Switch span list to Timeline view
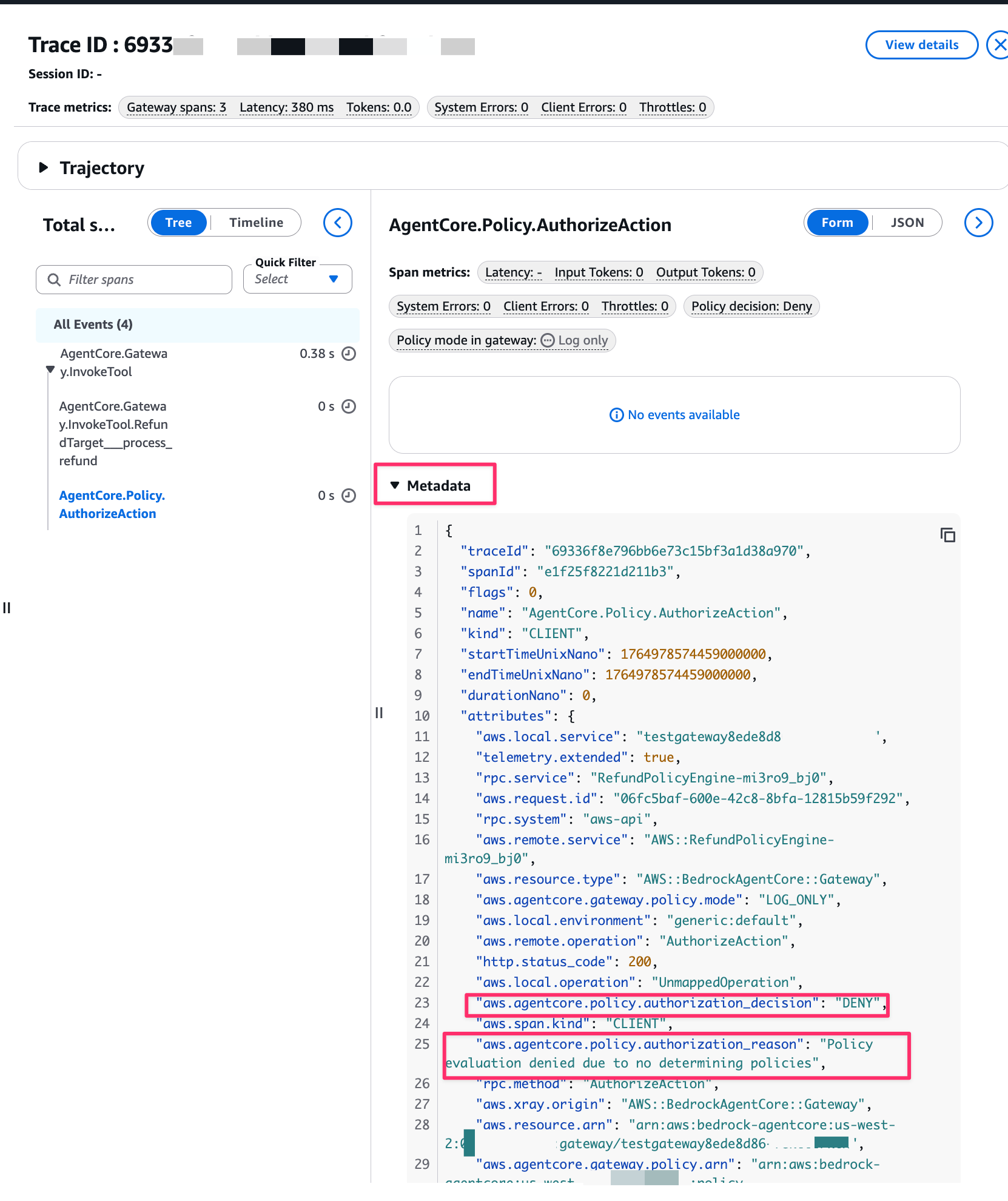 tap(256, 223)
